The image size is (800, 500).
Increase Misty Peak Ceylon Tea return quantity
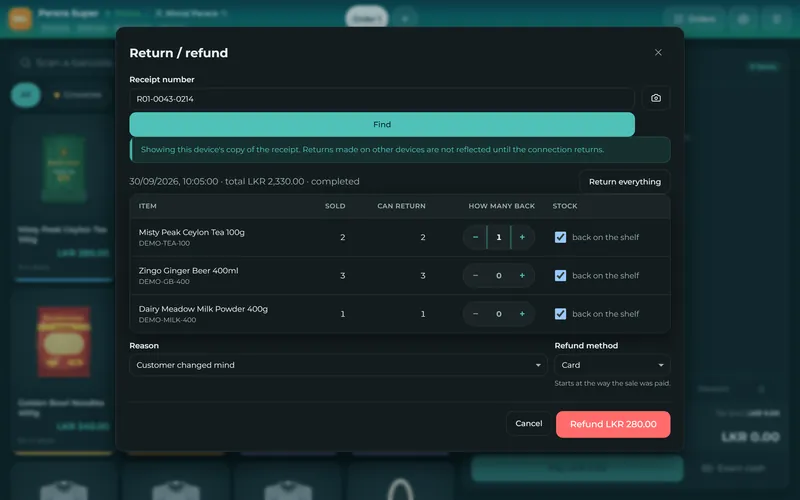click(x=522, y=237)
